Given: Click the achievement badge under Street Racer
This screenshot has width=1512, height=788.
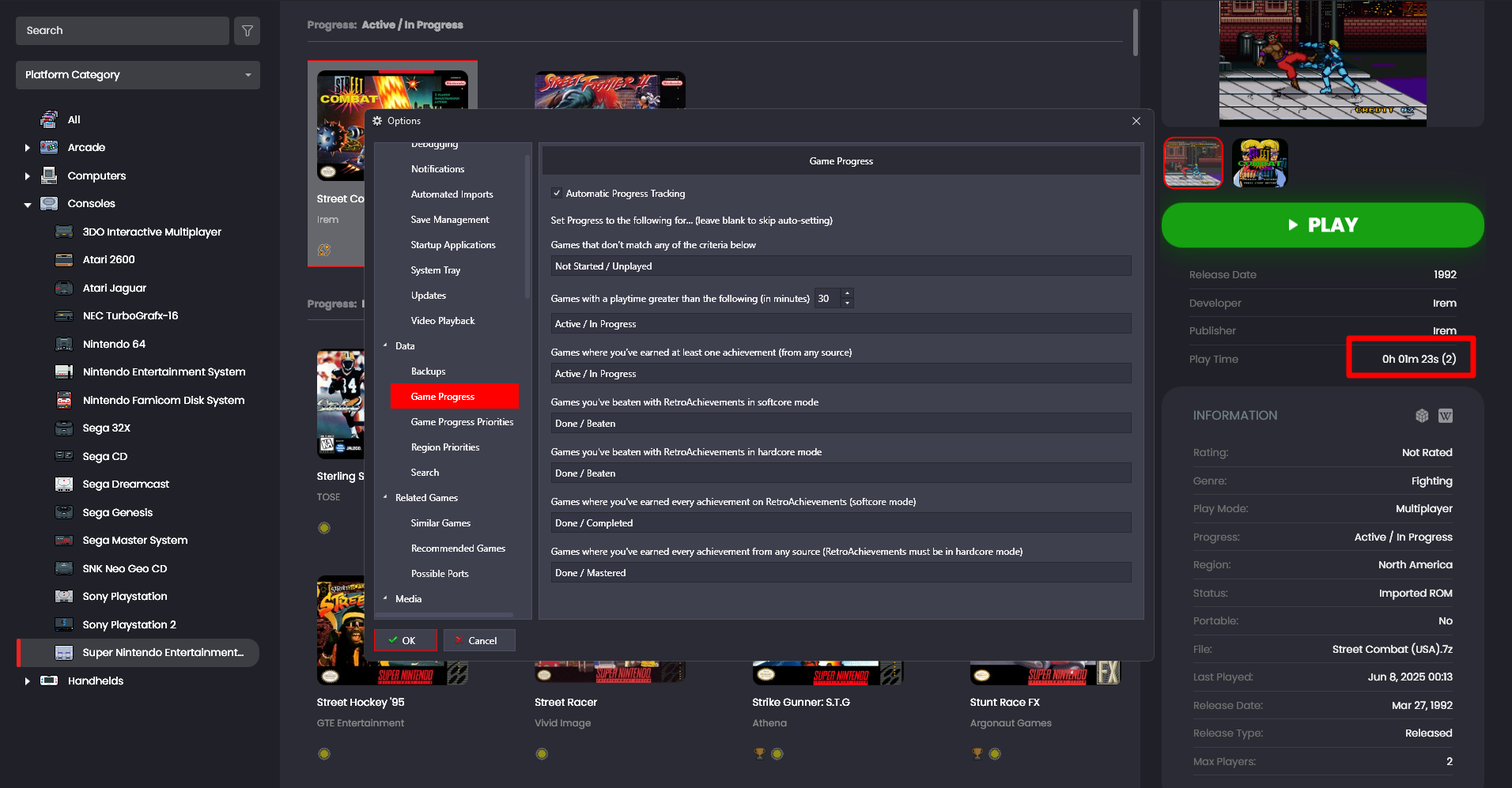Looking at the screenshot, I should tap(542, 754).
